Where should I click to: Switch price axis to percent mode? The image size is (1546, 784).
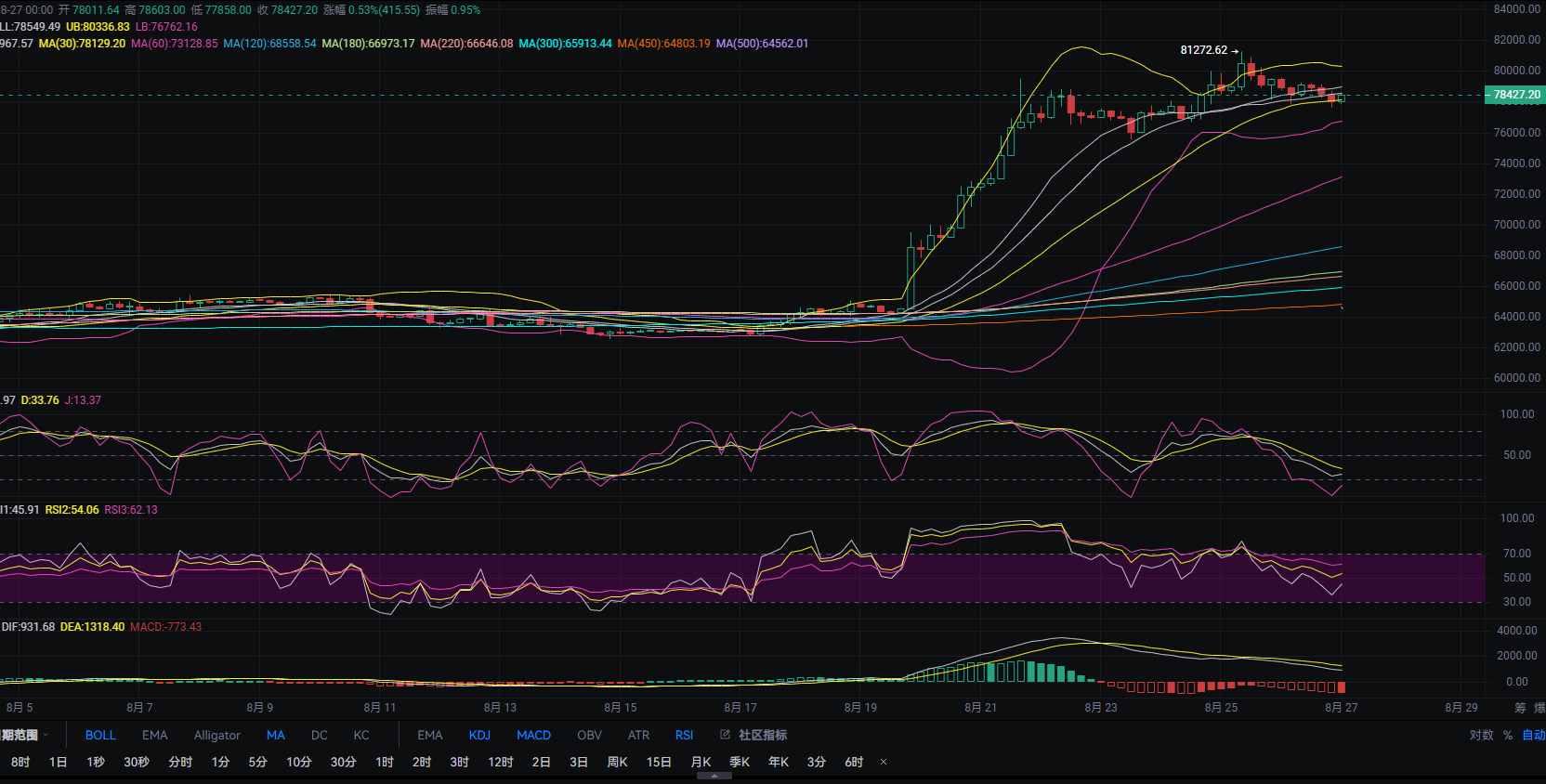[1508, 735]
